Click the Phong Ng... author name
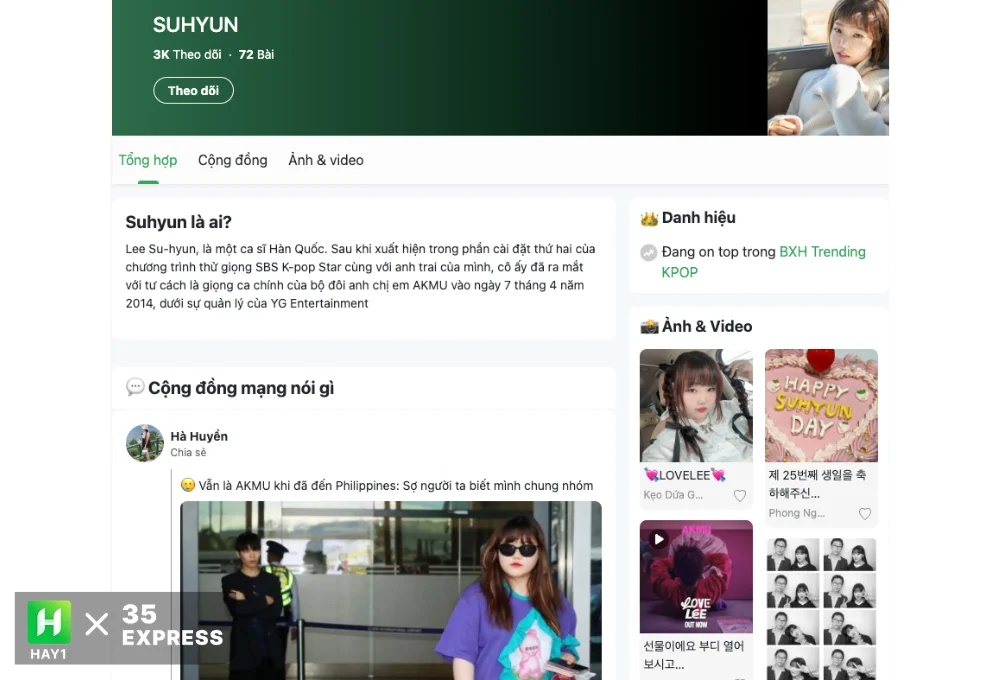1000x680 pixels. (797, 513)
